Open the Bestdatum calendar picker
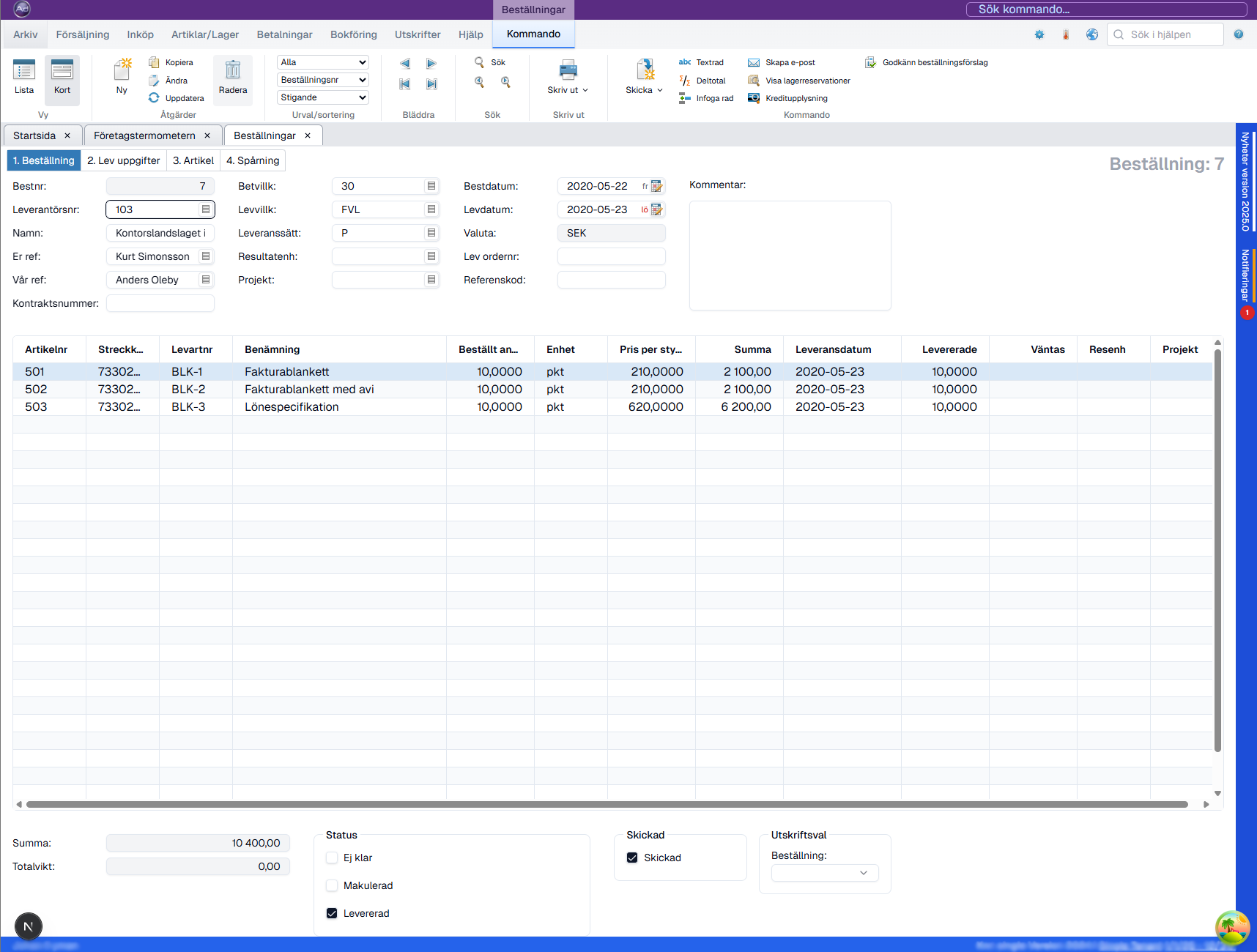Screen dimensions: 1257x952 point(657,187)
